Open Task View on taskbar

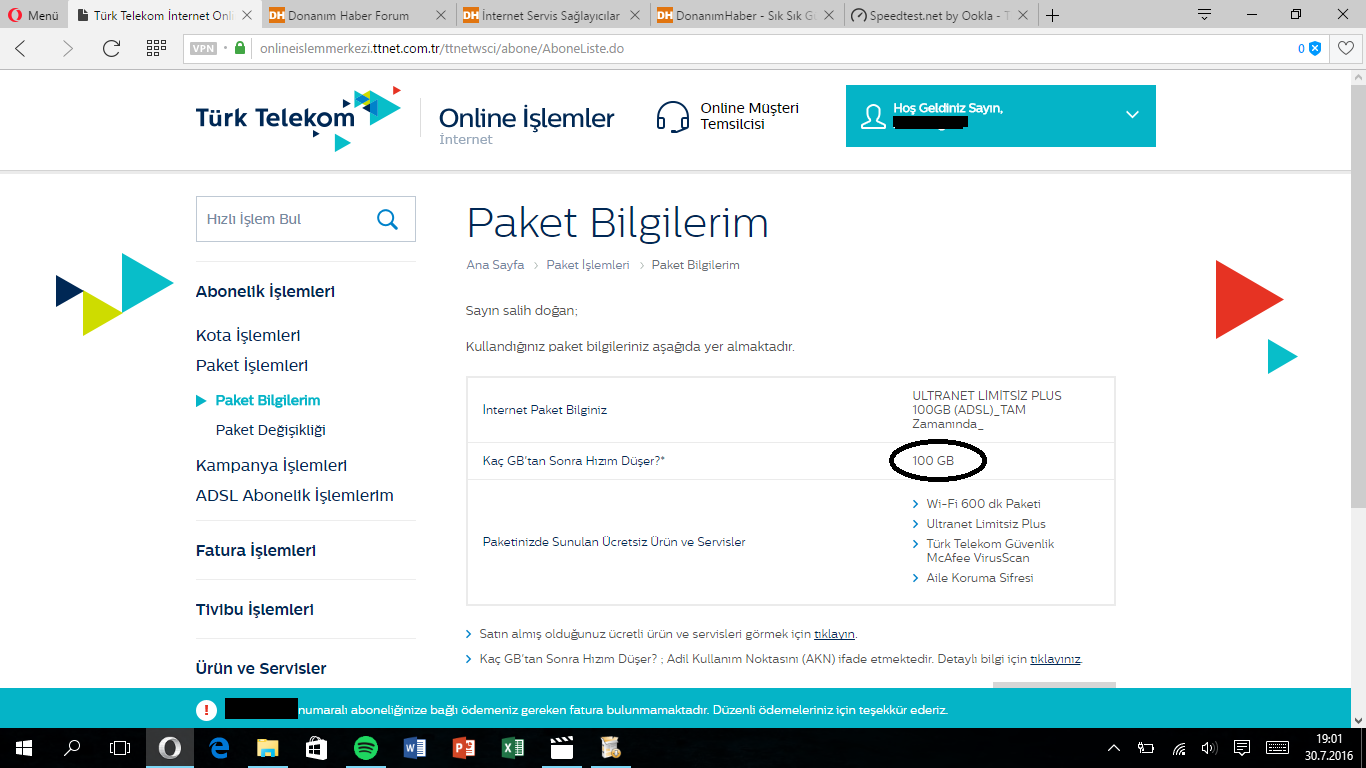tap(120, 747)
